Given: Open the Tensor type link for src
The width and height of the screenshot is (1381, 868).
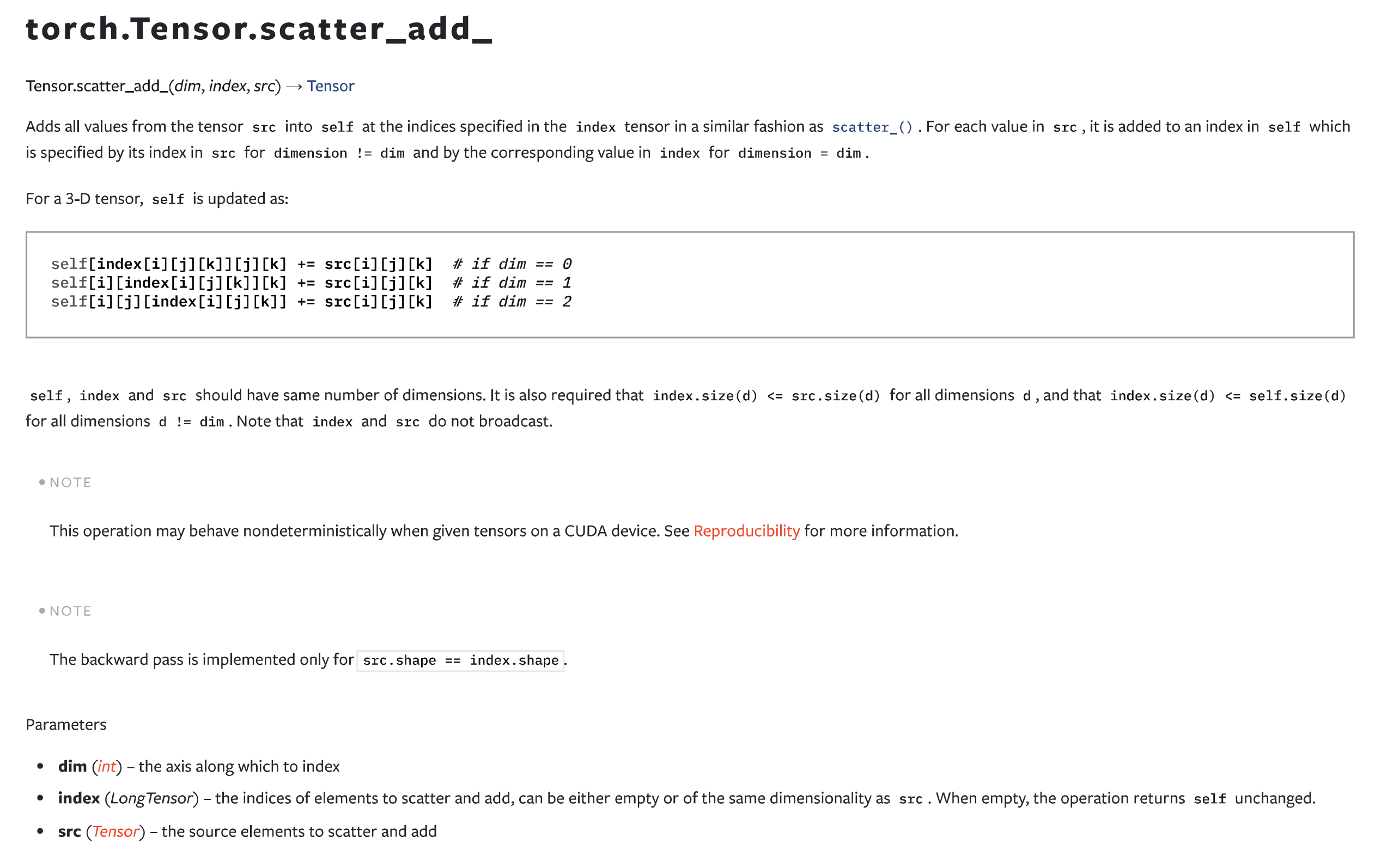Looking at the screenshot, I should point(116,832).
